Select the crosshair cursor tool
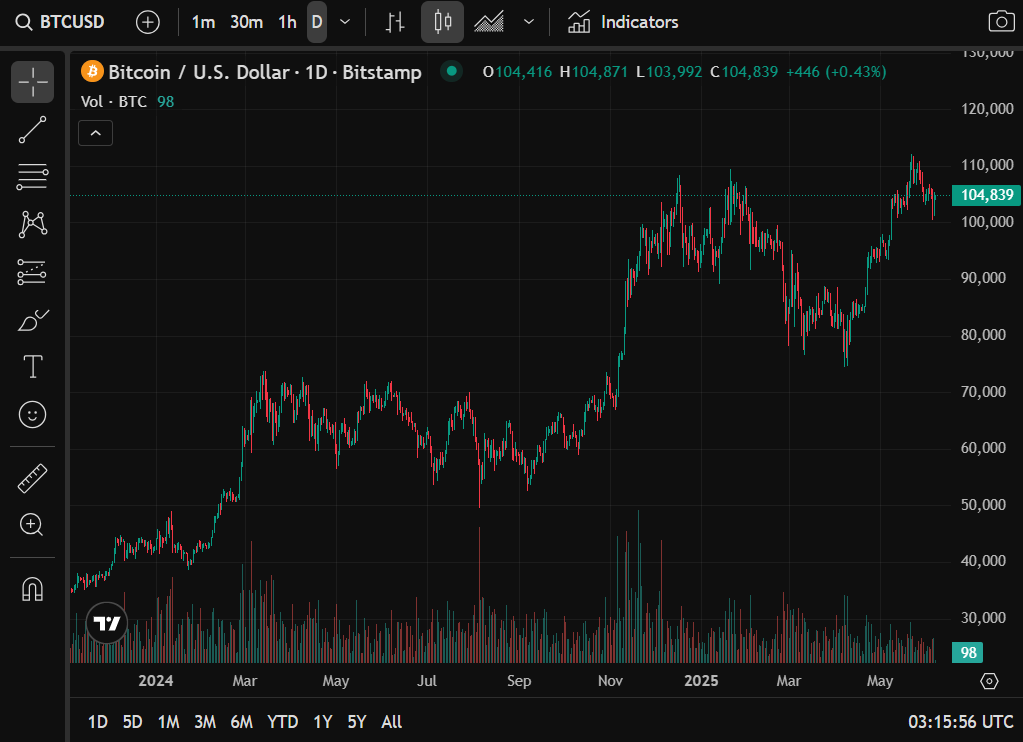Image resolution: width=1023 pixels, height=742 pixels. (33, 82)
